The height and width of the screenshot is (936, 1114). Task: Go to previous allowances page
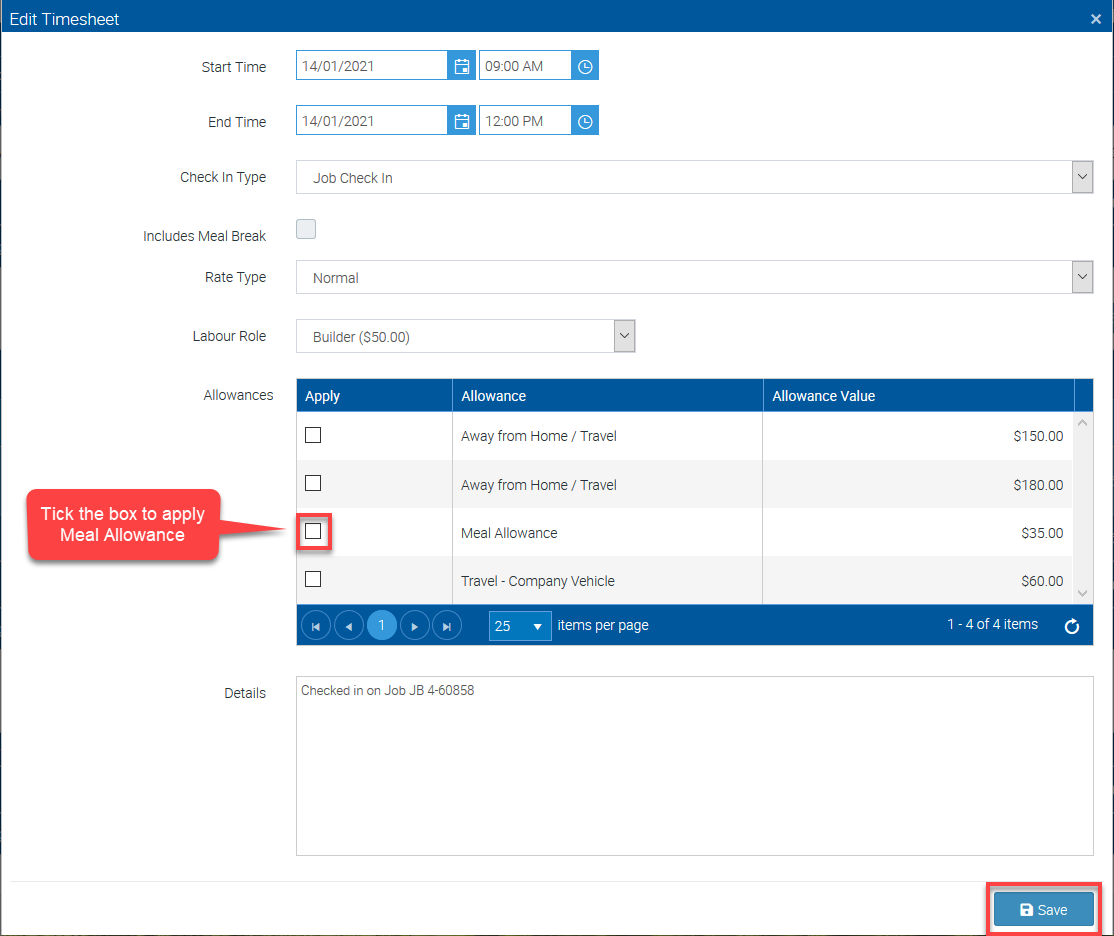(349, 626)
